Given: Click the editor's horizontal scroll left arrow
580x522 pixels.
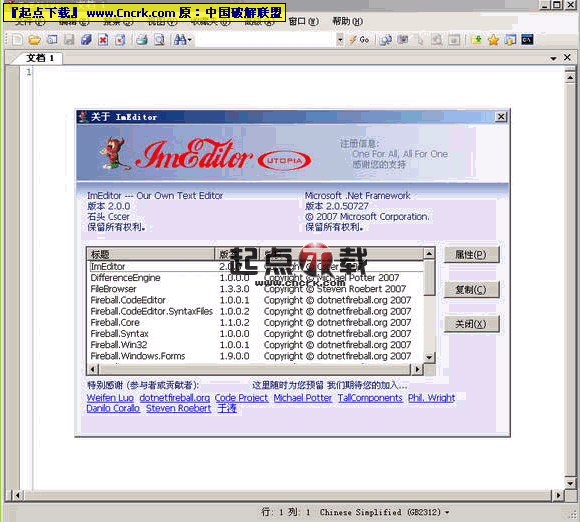Looking at the screenshot, I should coord(18,495).
